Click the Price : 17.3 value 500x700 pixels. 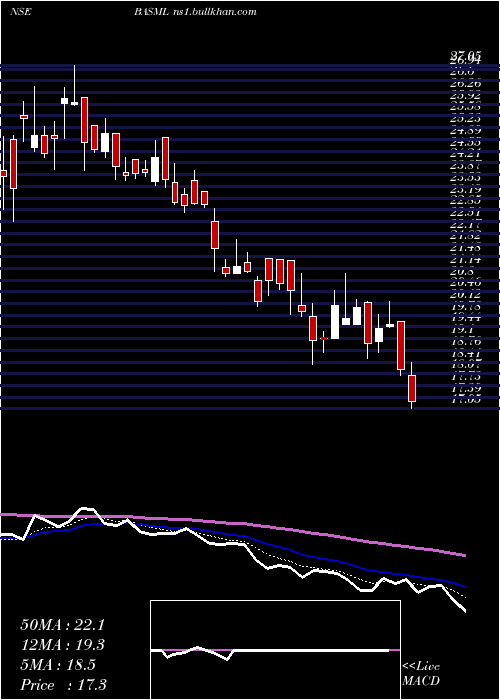point(63,685)
